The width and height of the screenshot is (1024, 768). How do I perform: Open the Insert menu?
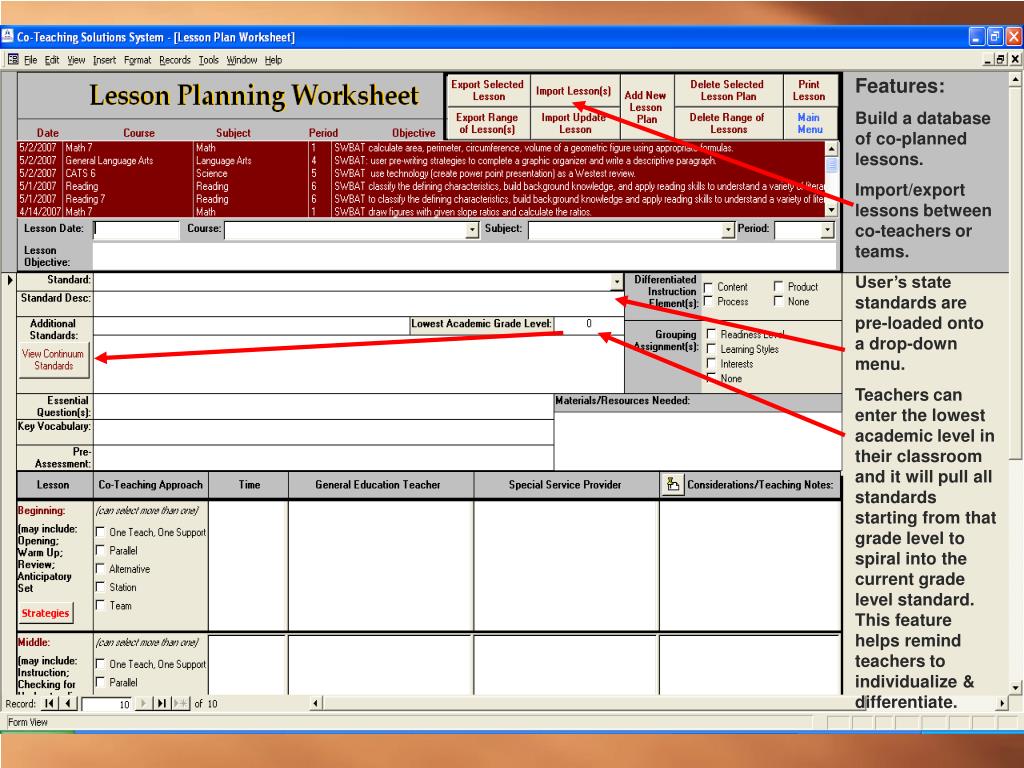coord(104,60)
